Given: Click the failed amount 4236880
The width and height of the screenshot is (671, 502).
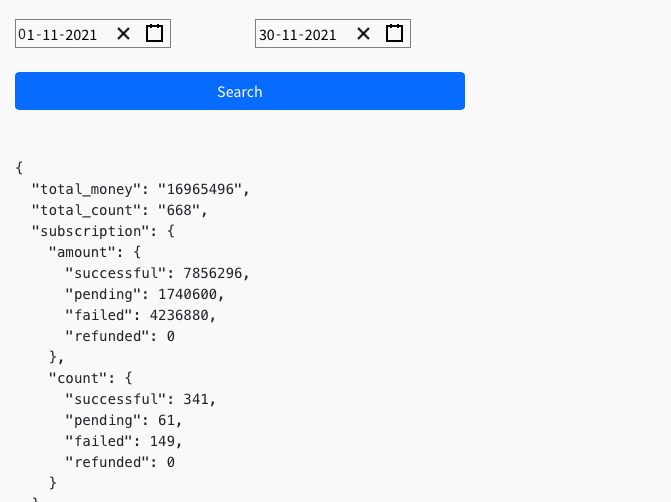Looking at the screenshot, I should (182, 315).
